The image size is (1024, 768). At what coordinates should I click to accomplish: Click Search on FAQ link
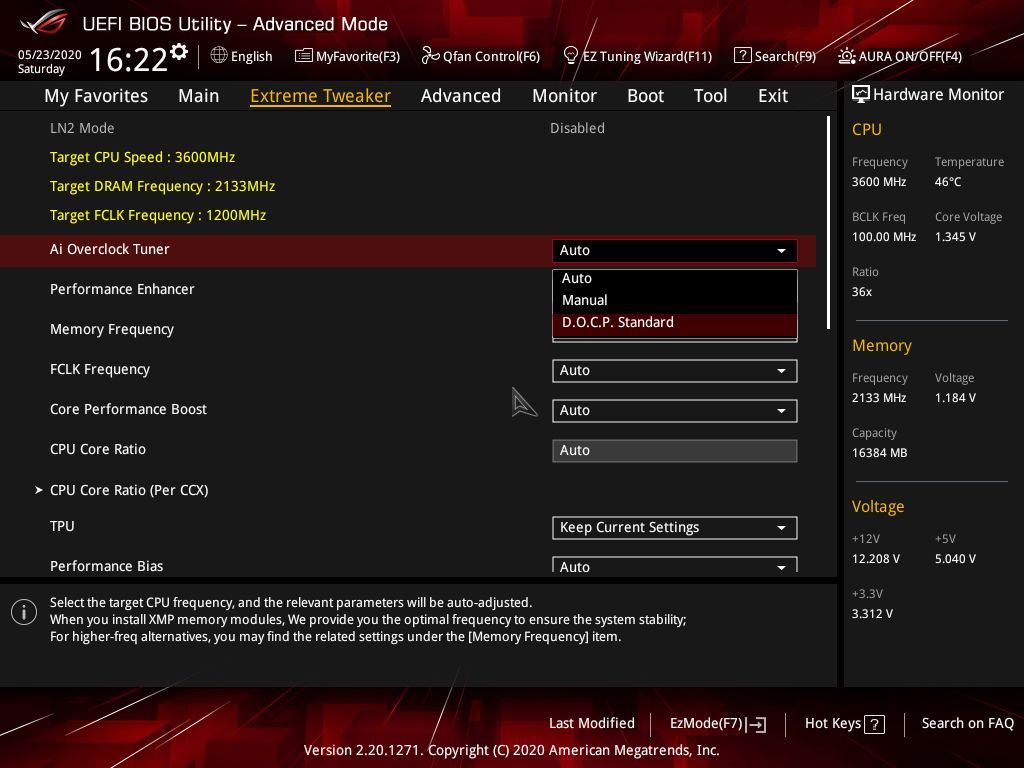click(967, 724)
